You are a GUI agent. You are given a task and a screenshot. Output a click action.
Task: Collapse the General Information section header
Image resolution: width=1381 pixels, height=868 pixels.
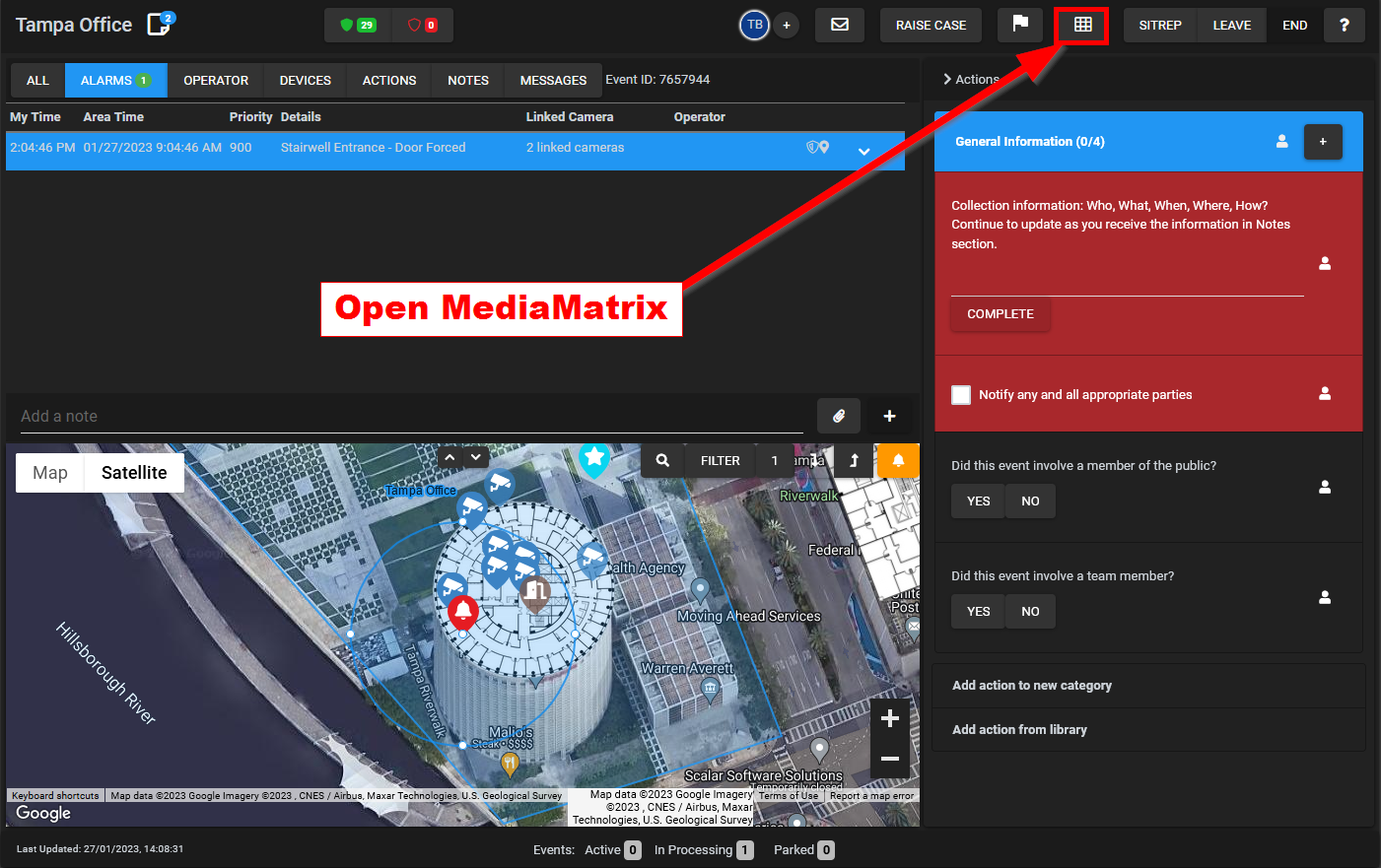tap(1148, 142)
